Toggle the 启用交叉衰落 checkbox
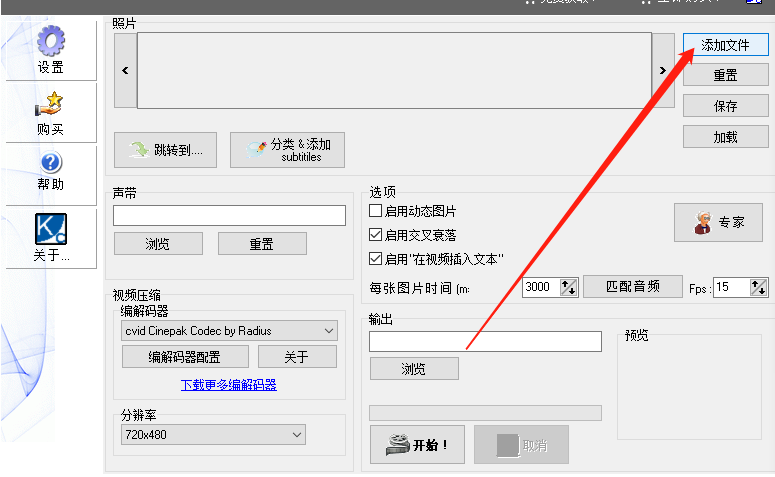775x477 pixels. [x=376, y=234]
